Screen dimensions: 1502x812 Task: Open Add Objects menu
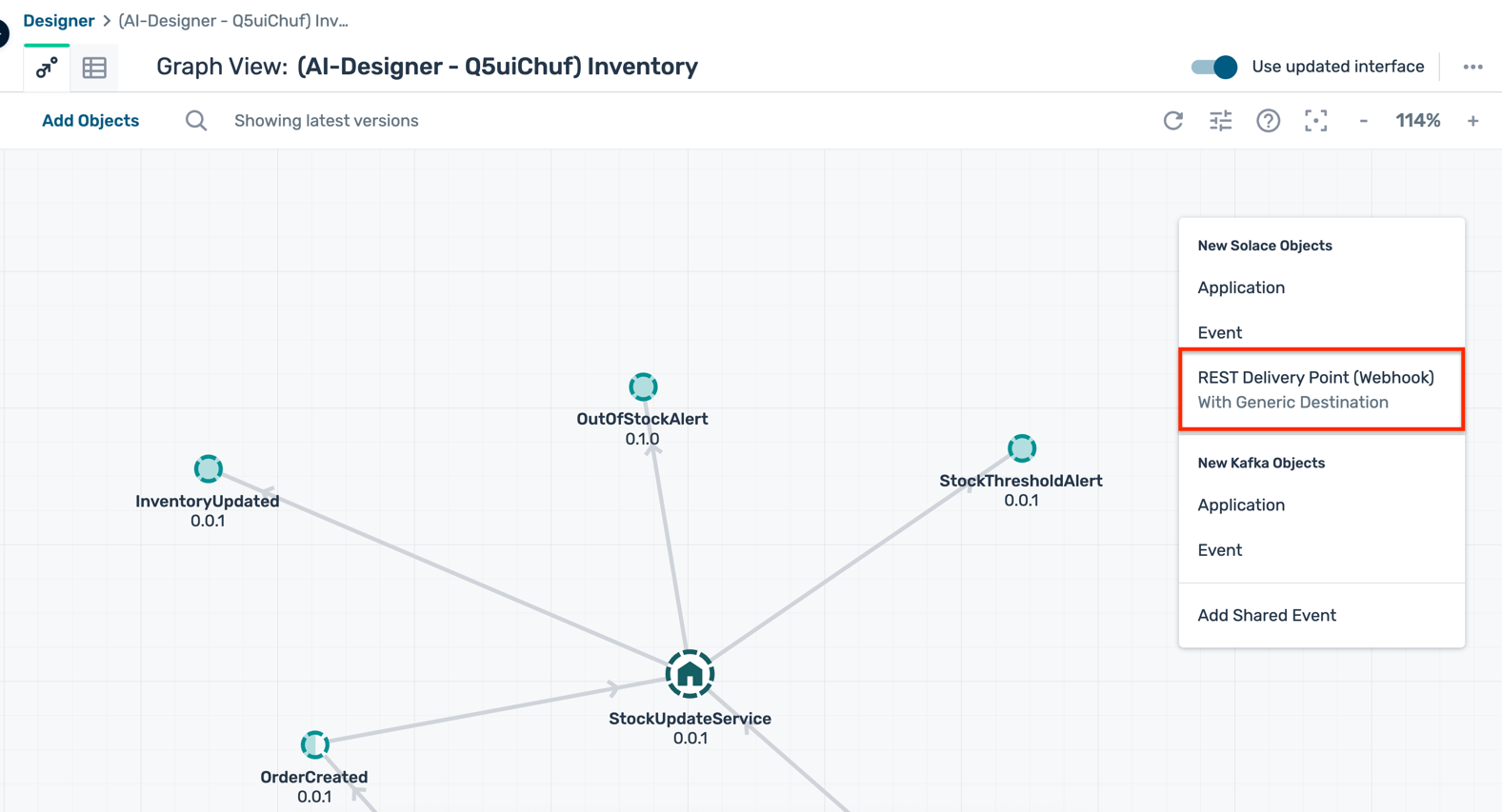click(x=90, y=121)
